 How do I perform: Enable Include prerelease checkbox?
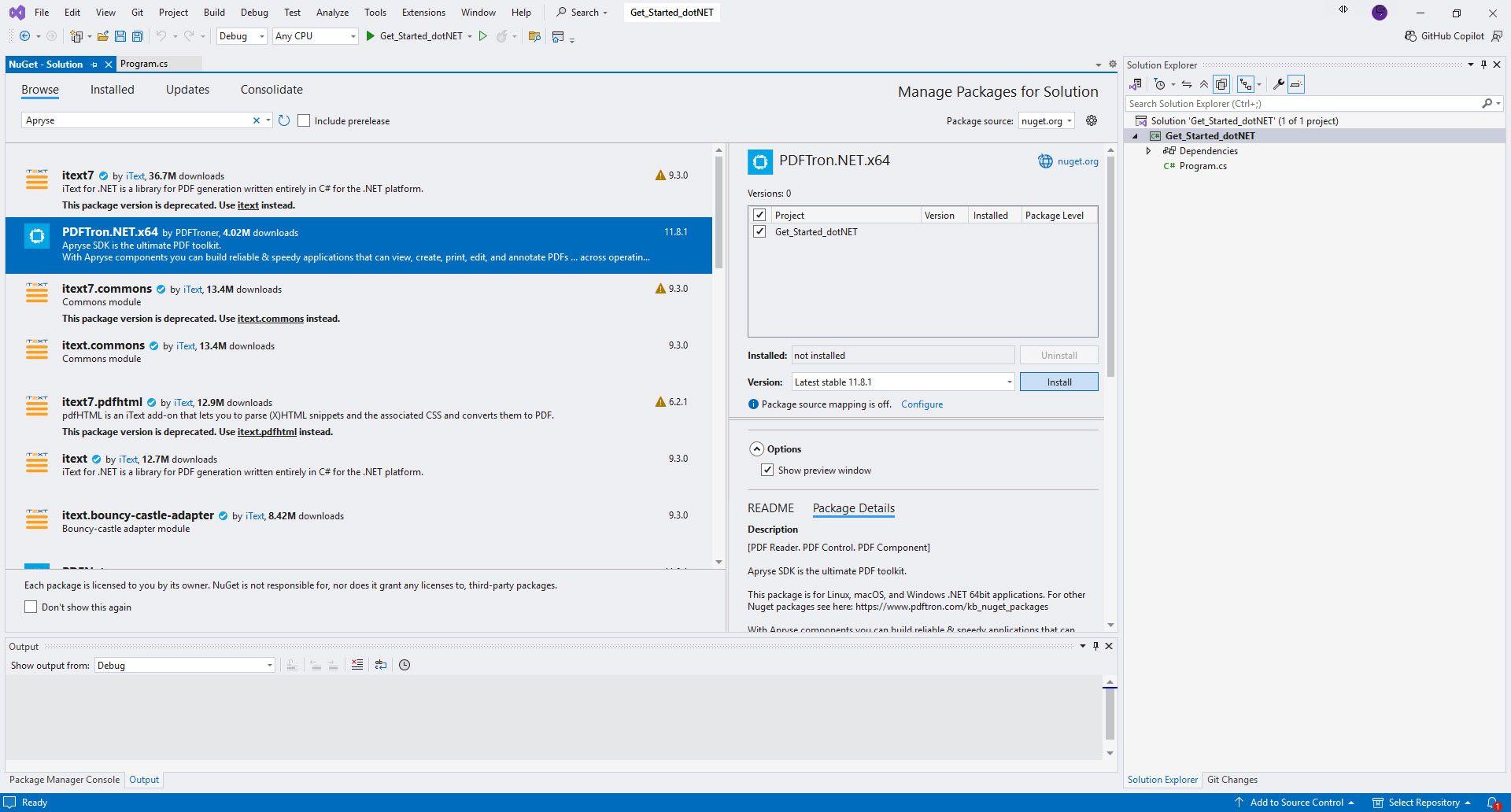tap(304, 120)
